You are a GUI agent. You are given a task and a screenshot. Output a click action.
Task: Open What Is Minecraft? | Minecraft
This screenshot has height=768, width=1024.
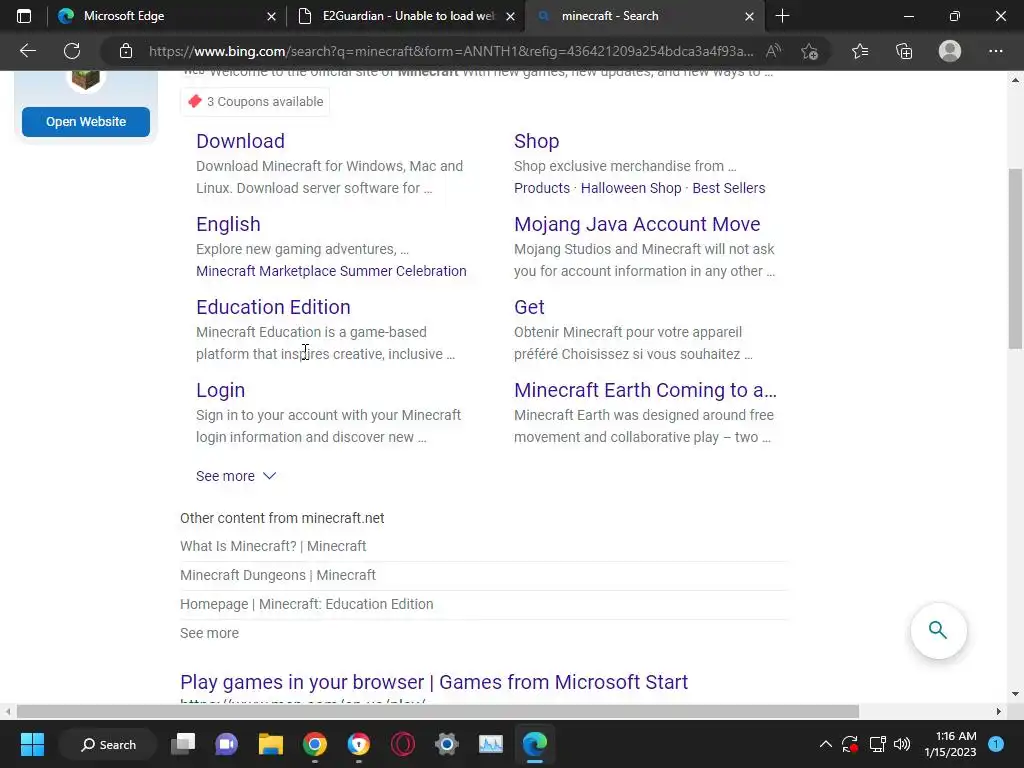273,546
